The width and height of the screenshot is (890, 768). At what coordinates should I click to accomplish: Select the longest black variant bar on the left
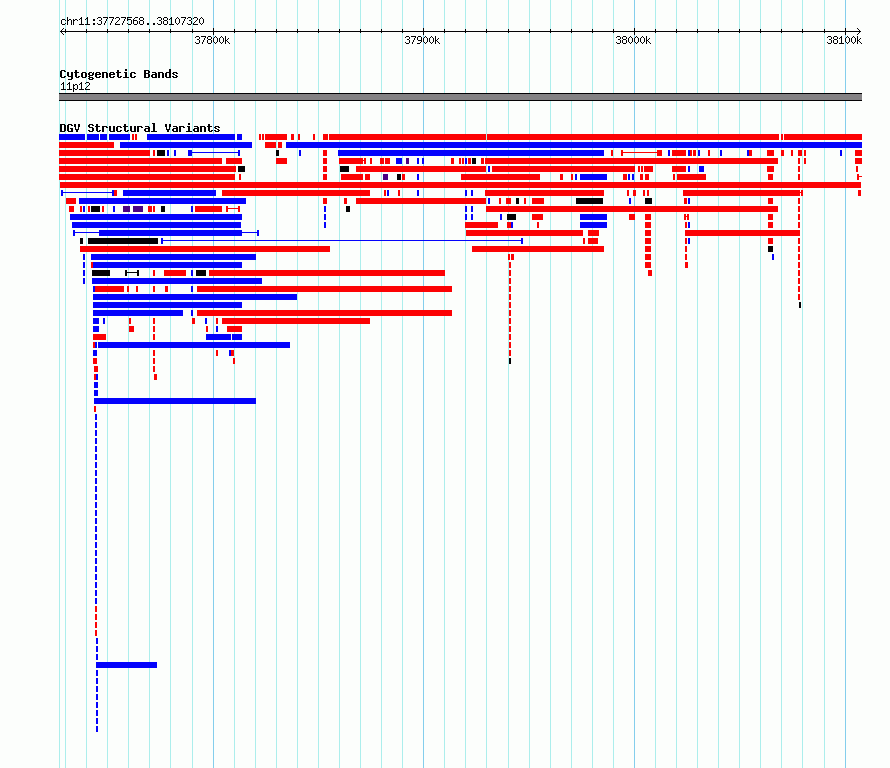click(x=123, y=241)
